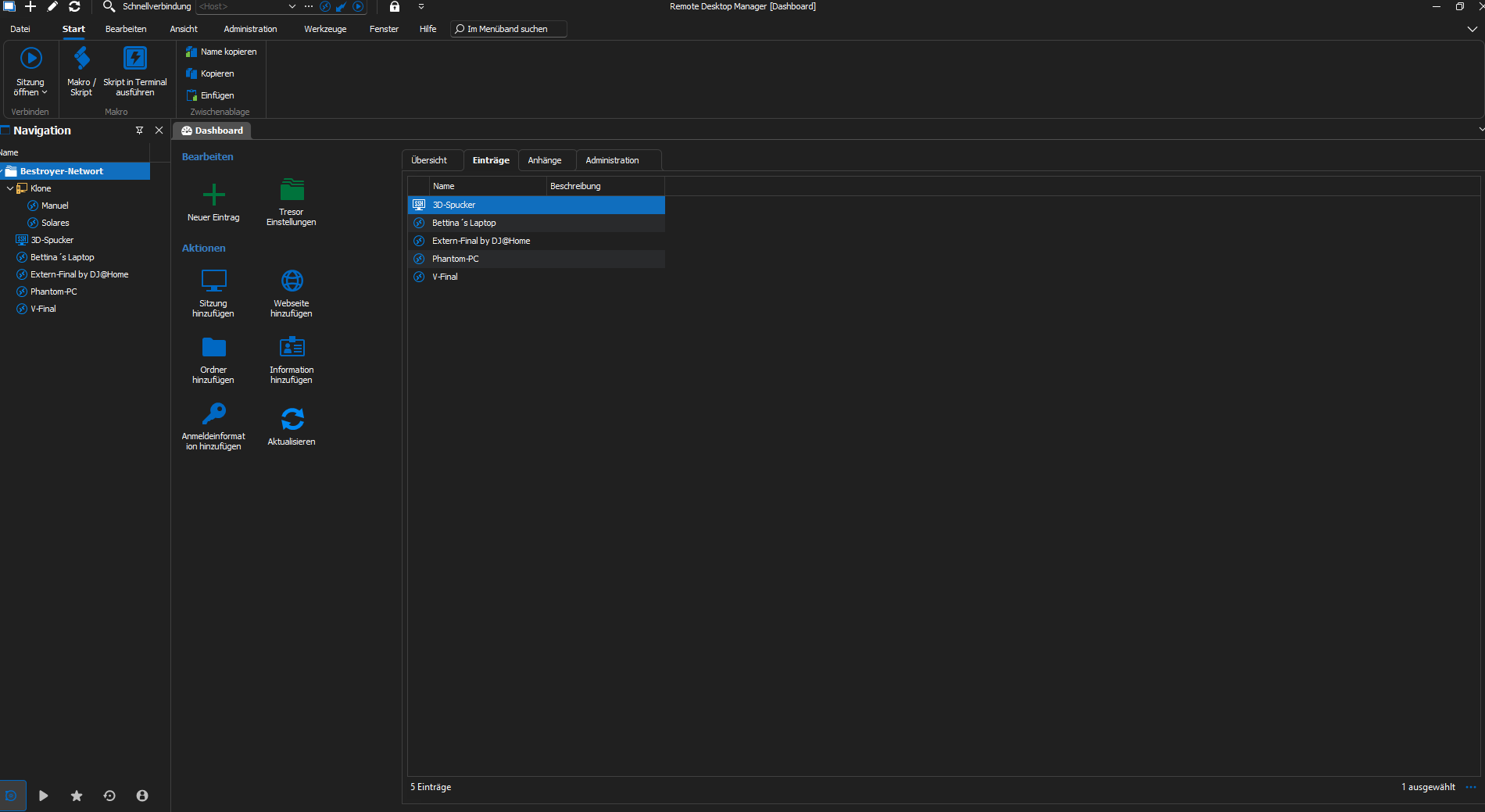Open the host dropdown in Schnellverbindung
Screen dimensions: 1485x812
click(x=292, y=6)
